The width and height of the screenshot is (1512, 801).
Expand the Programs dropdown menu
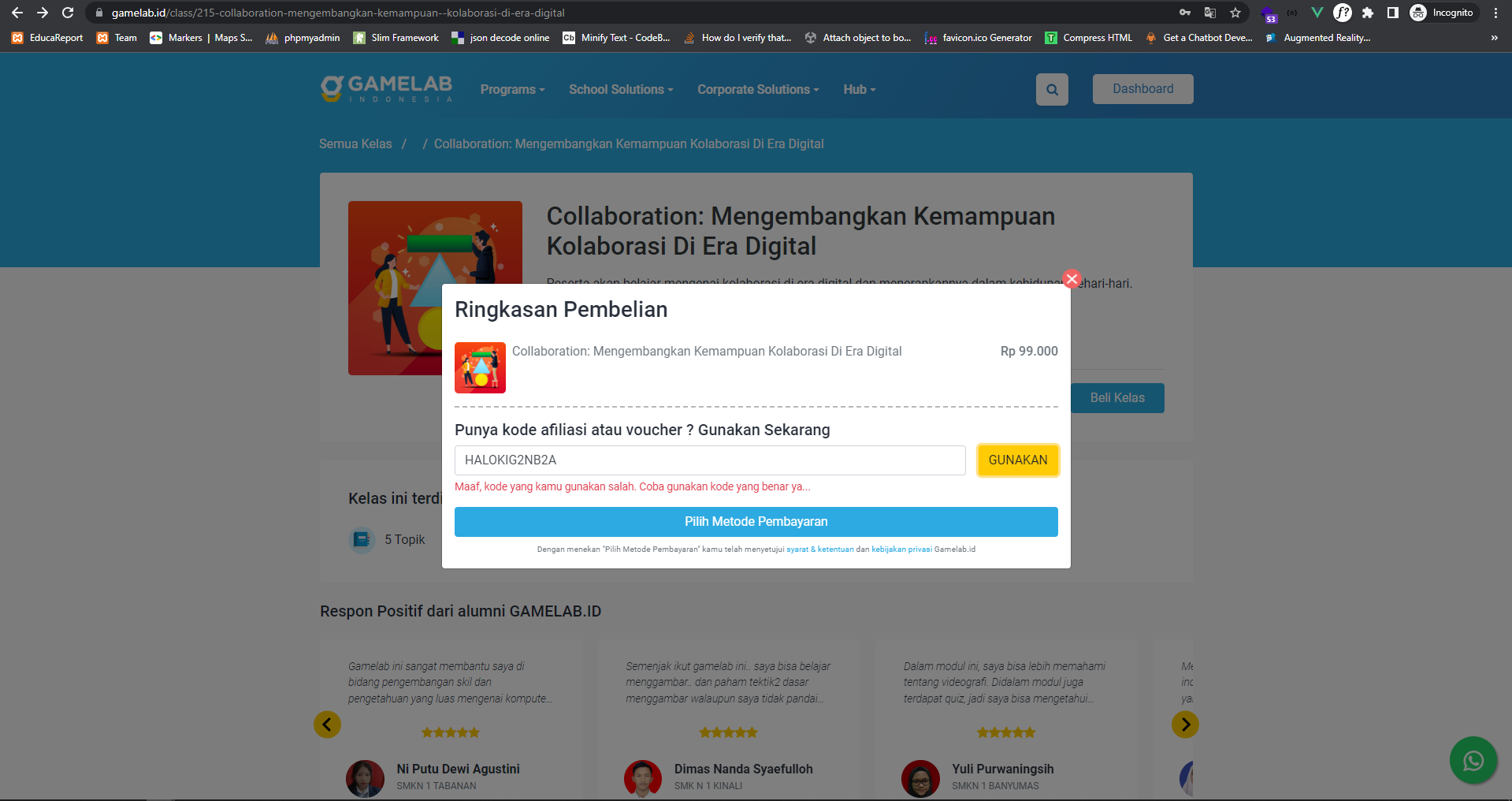tap(512, 90)
